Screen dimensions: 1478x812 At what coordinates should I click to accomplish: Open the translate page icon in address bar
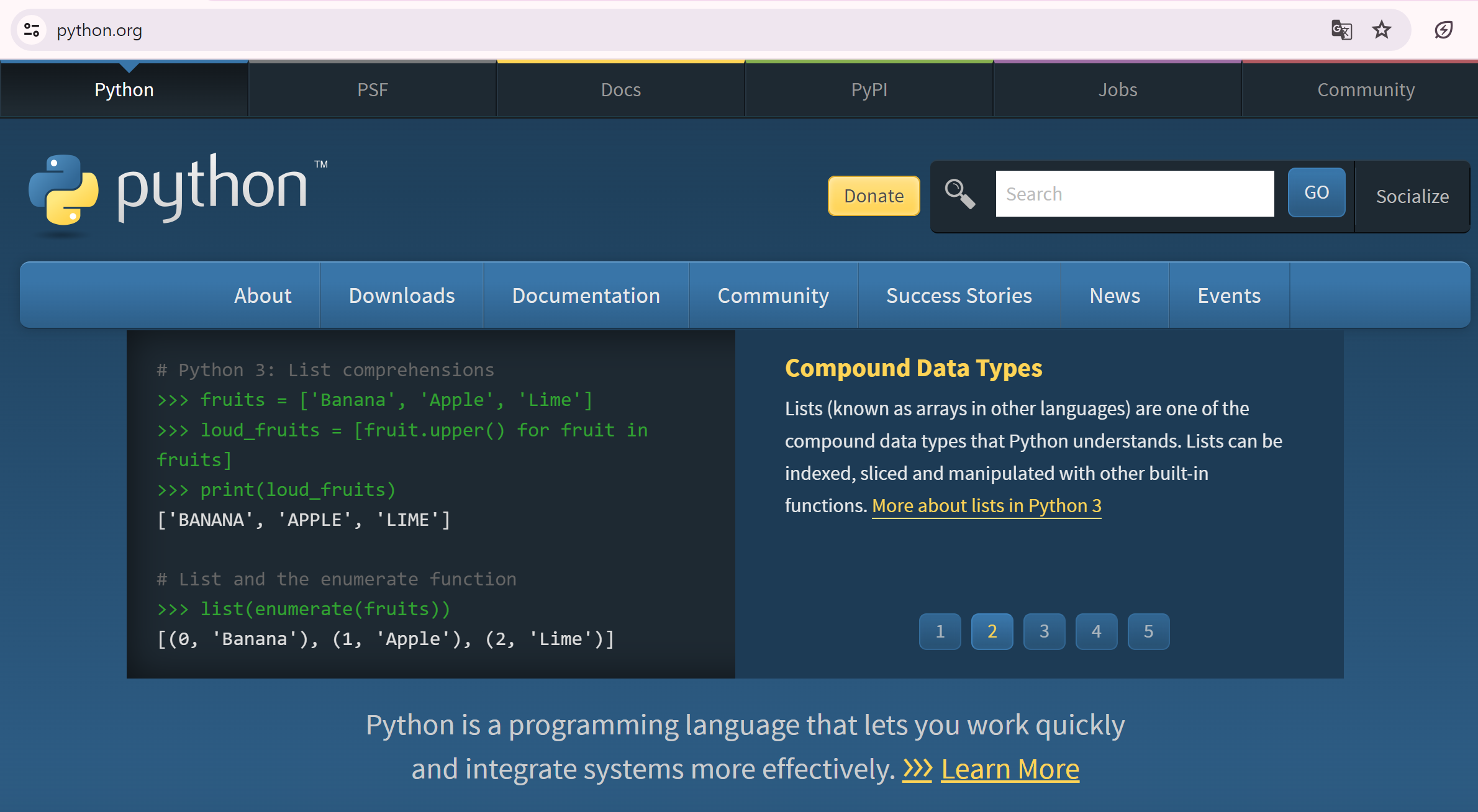click(1341, 30)
